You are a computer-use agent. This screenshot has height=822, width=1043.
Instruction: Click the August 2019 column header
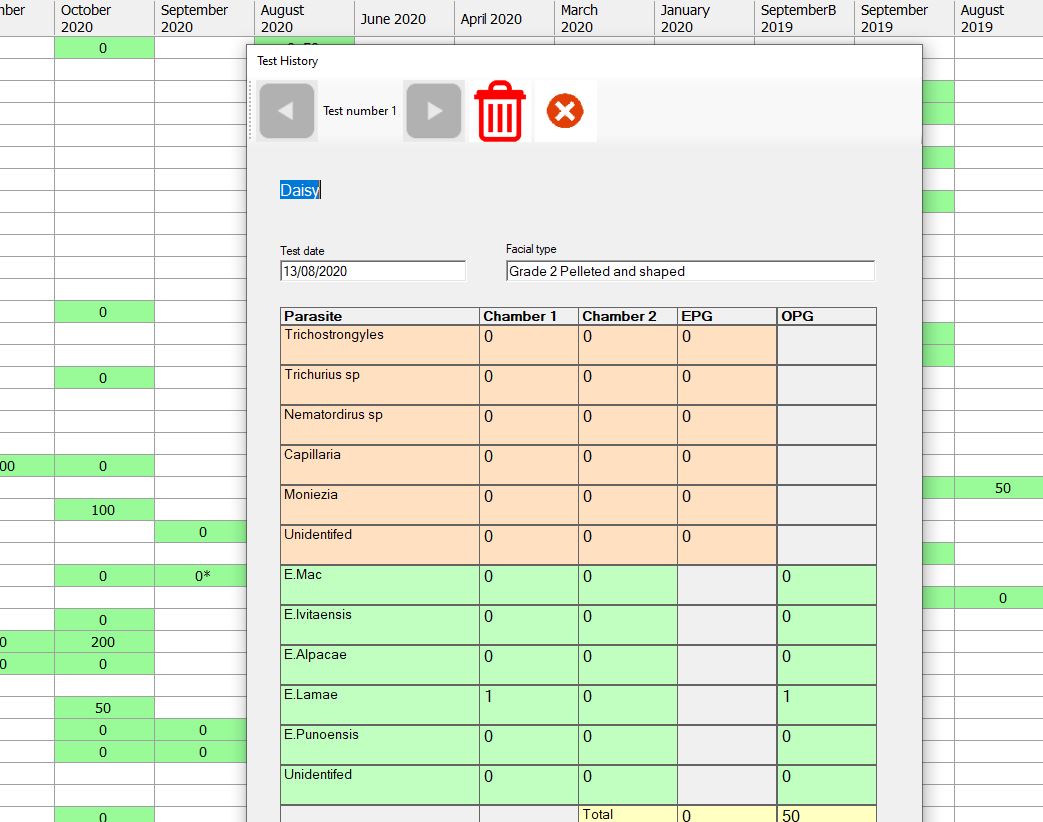pos(998,19)
